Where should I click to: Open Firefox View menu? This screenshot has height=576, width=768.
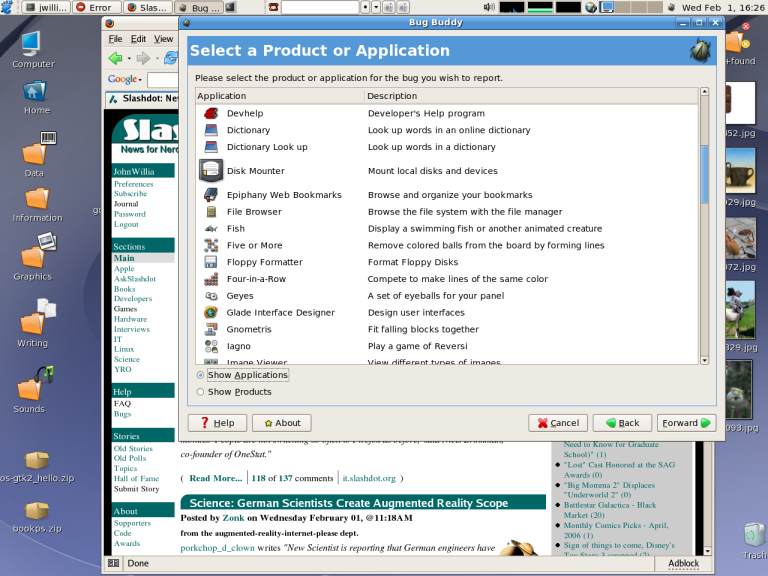pyautogui.click(x=164, y=39)
